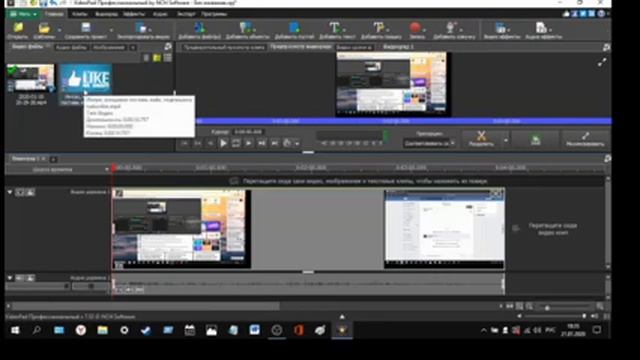
Task: Click the Split scissors button
Action: pos(481,139)
